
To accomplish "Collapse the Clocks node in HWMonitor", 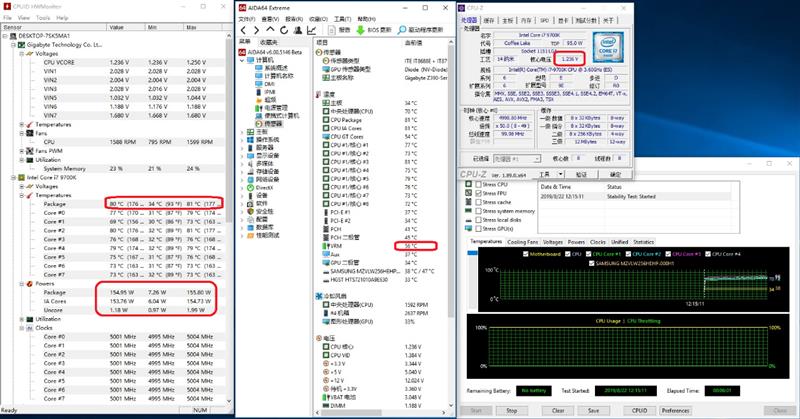I will pyautogui.click(x=22, y=328).
